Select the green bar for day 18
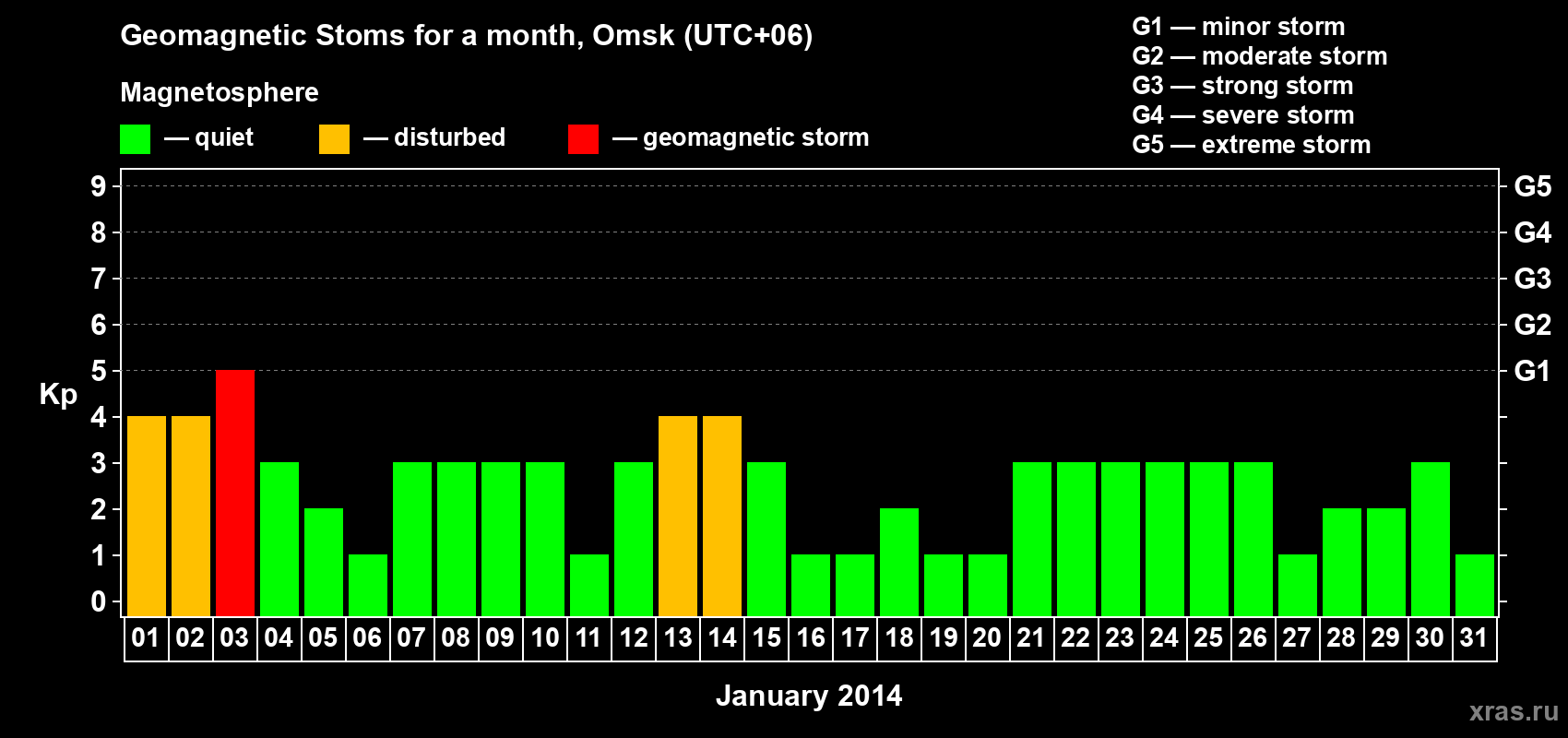This screenshot has height=738, width=1568. pyautogui.click(x=899, y=563)
